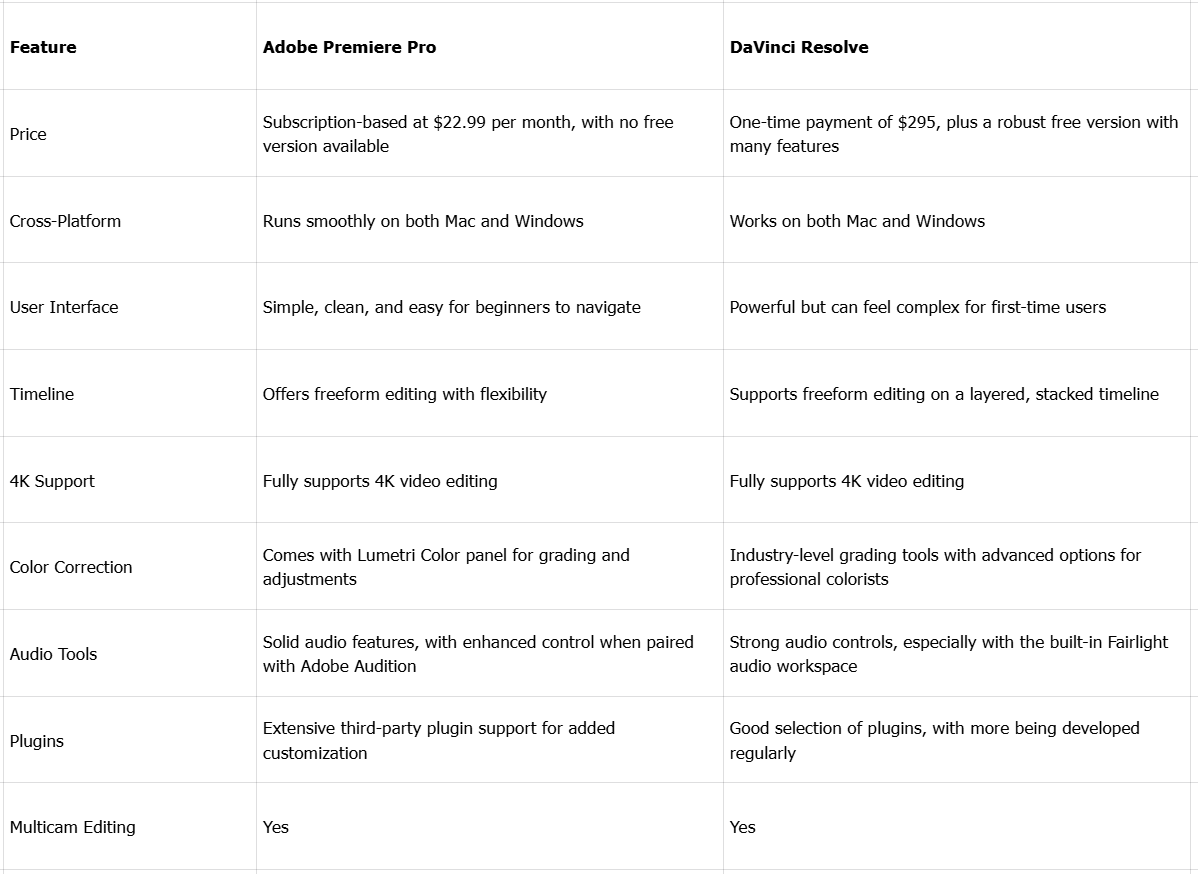Select the "4K Support" row label
Viewport: 1198px width, 874px height.
52,481
